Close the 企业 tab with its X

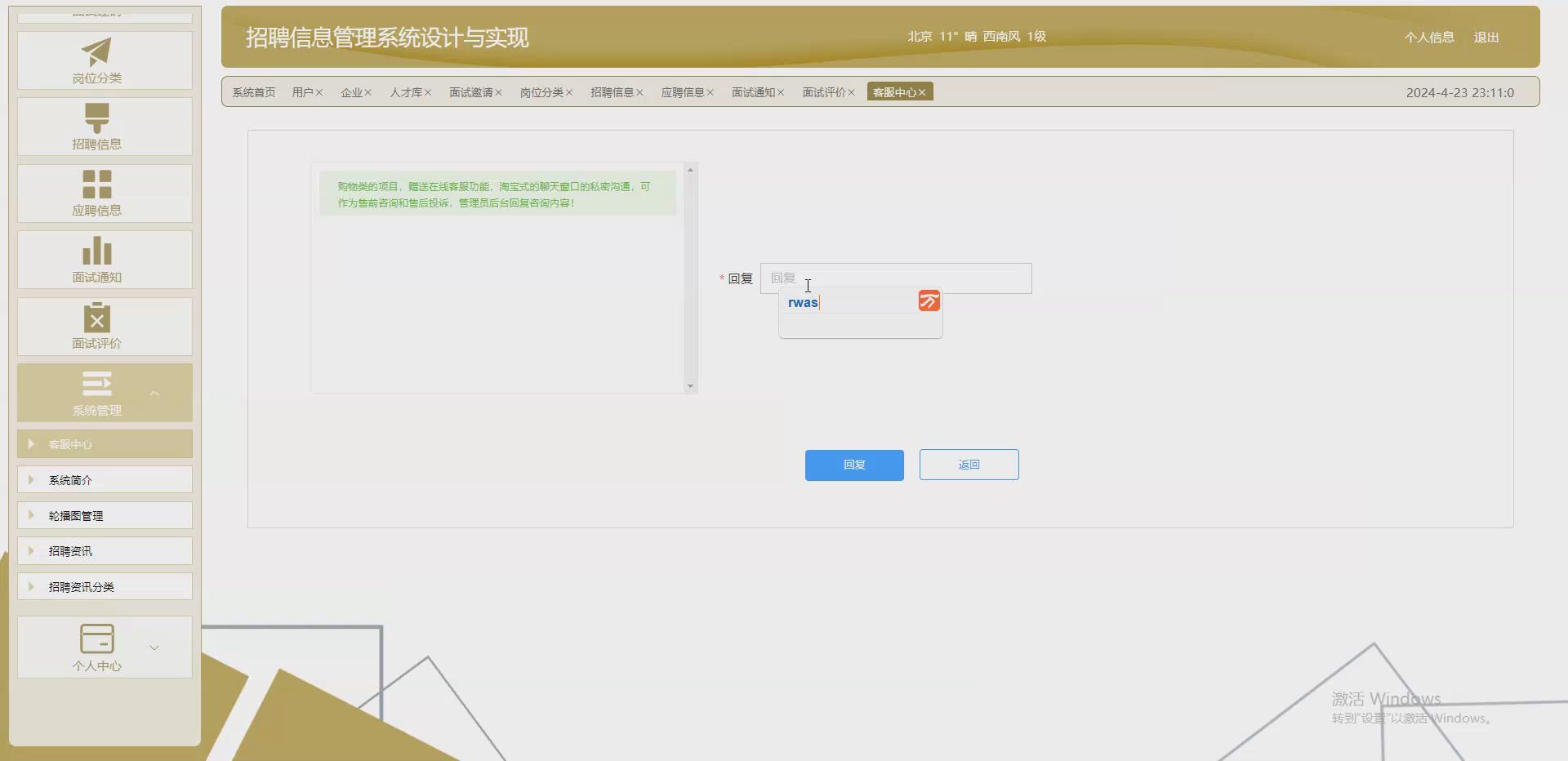pyautogui.click(x=368, y=92)
